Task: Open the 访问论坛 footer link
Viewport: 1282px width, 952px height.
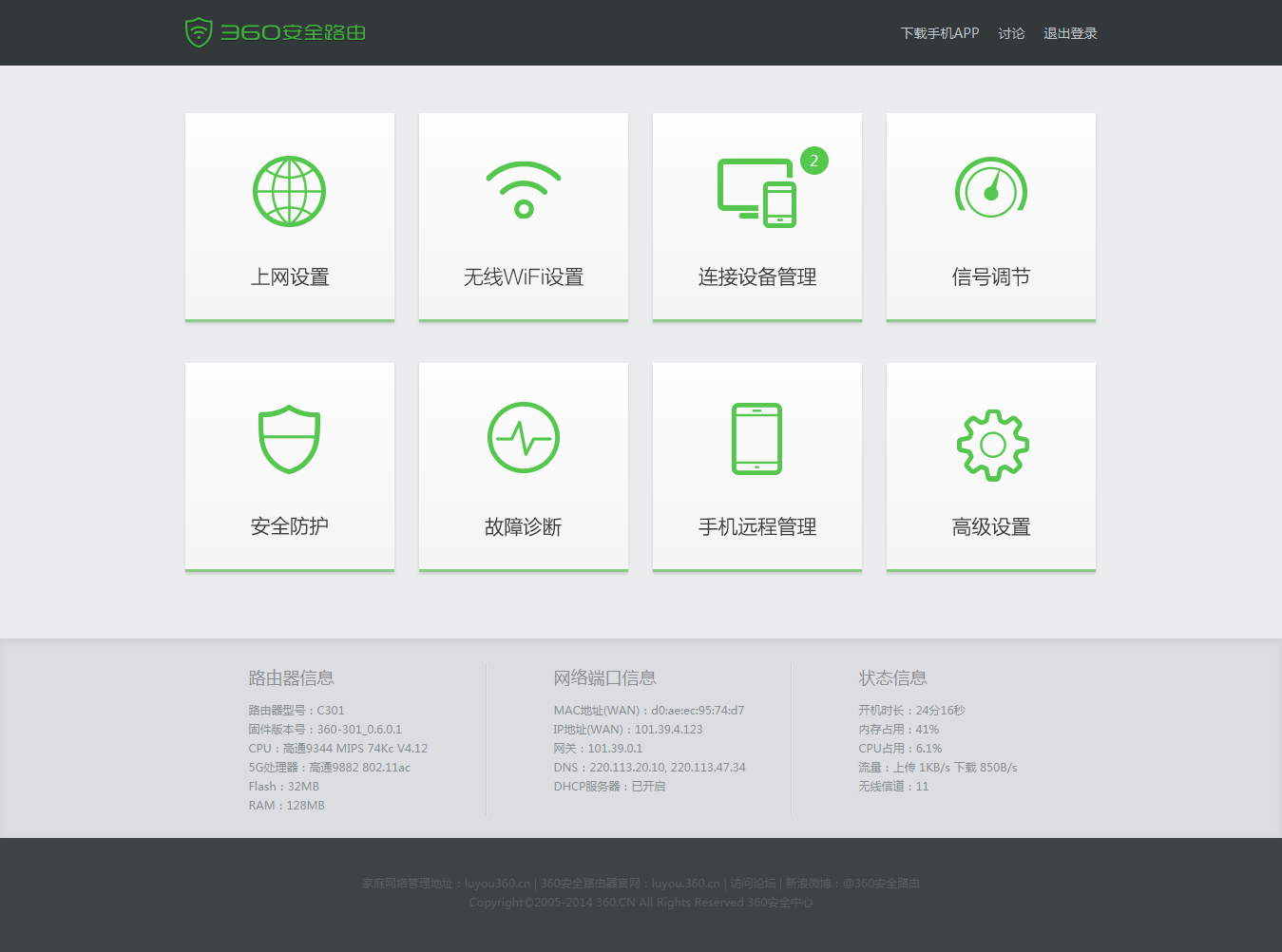Action: coord(753,884)
